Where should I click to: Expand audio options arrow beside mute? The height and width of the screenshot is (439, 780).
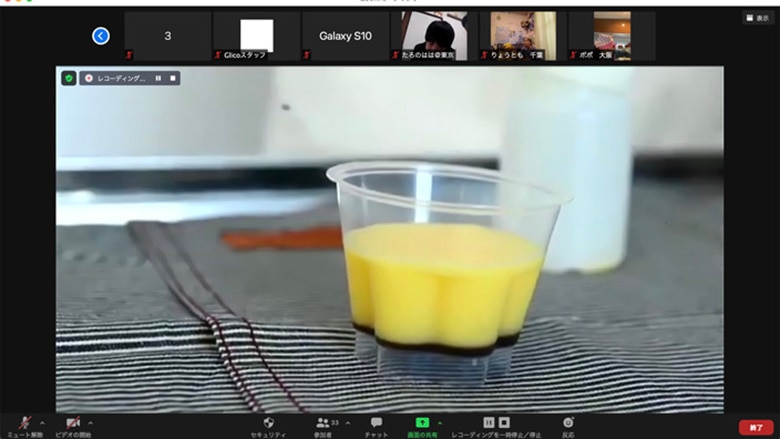42,422
